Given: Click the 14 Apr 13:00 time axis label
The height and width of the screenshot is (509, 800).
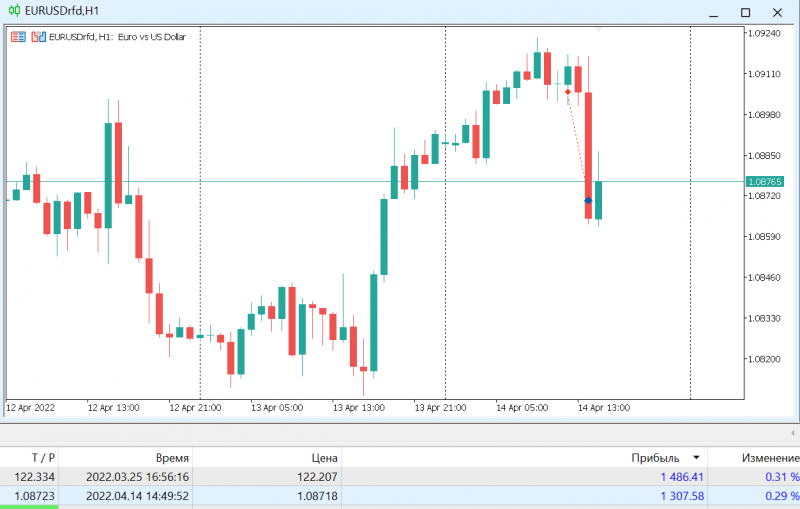Looking at the screenshot, I should coord(604,408).
